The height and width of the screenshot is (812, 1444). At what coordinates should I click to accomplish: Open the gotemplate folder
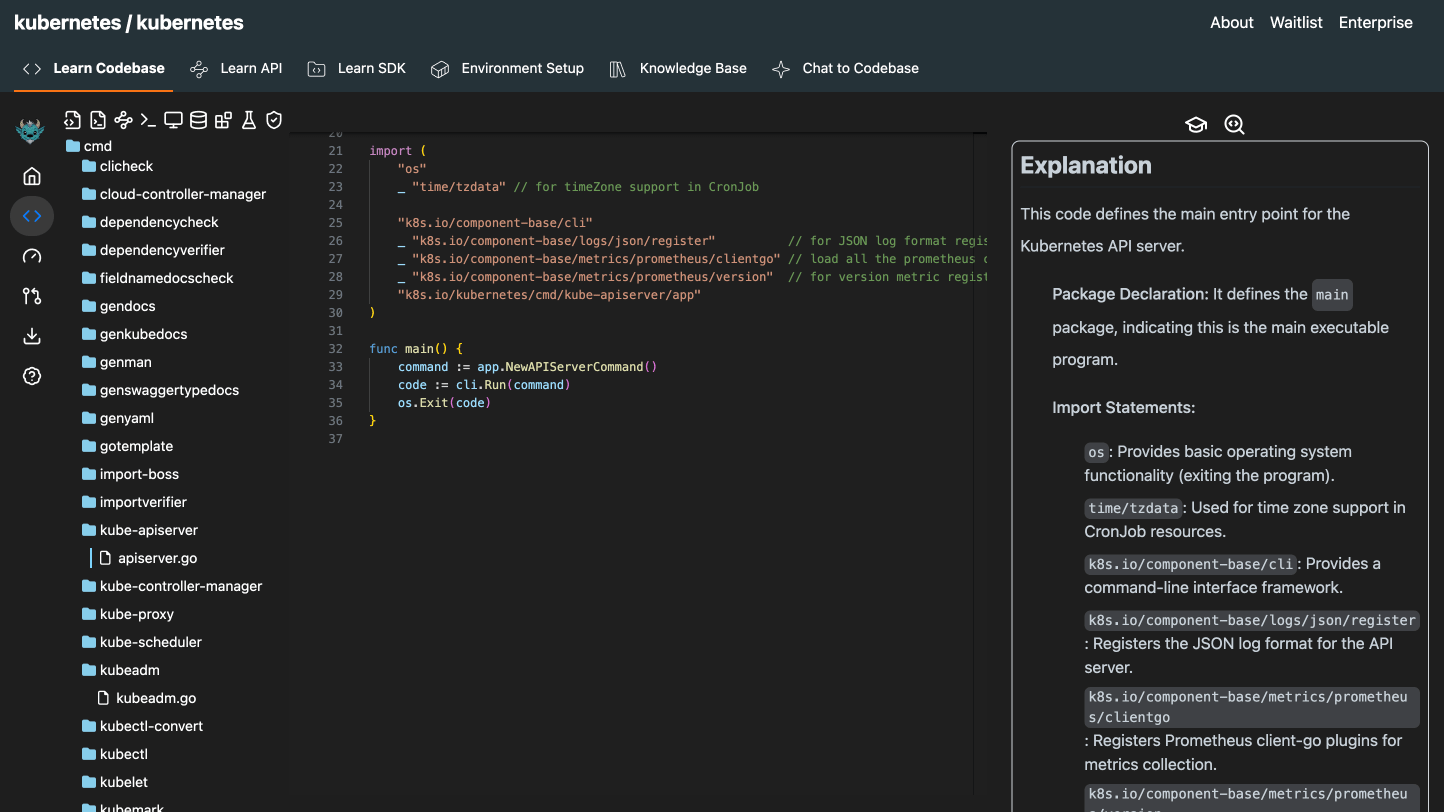(x=127, y=446)
